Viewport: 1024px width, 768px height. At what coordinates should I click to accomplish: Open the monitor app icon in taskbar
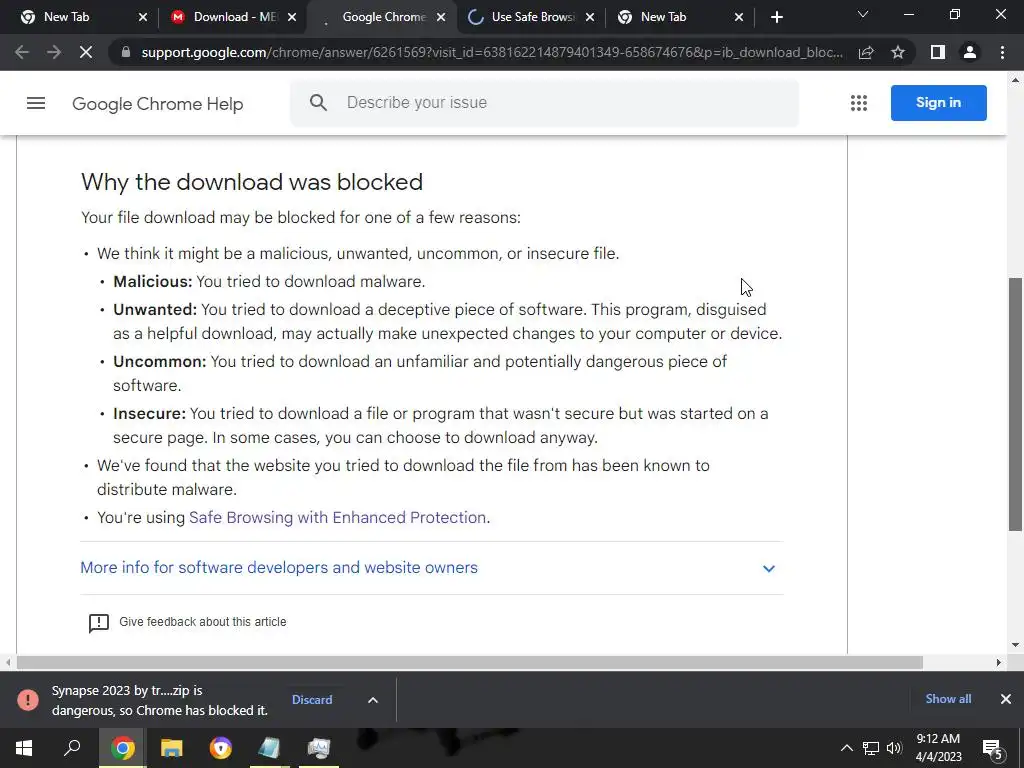(319, 748)
